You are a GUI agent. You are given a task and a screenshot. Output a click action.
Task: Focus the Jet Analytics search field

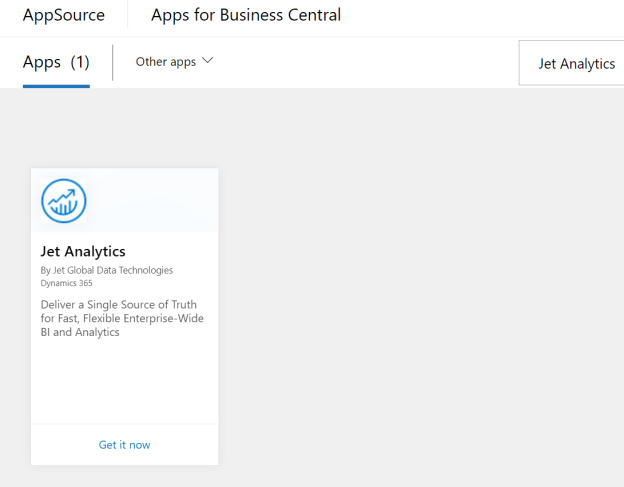point(571,63)
